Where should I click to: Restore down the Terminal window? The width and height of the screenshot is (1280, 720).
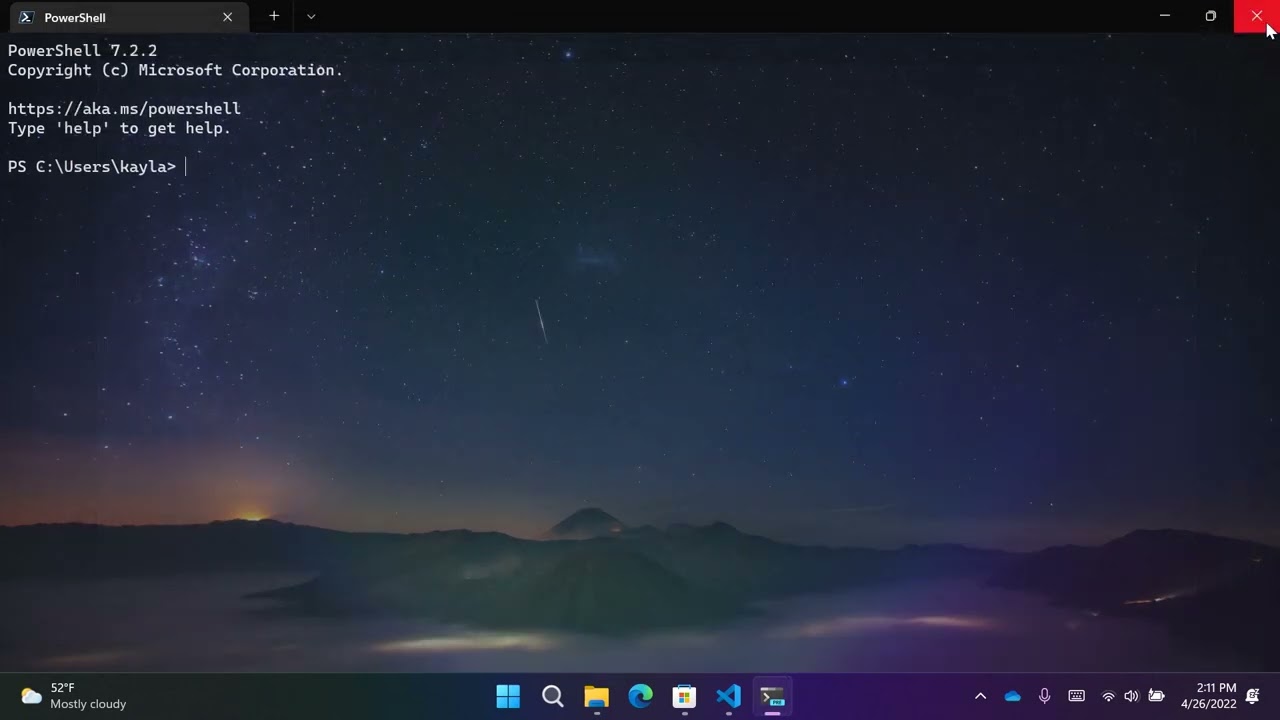(x=1210, y=16)
